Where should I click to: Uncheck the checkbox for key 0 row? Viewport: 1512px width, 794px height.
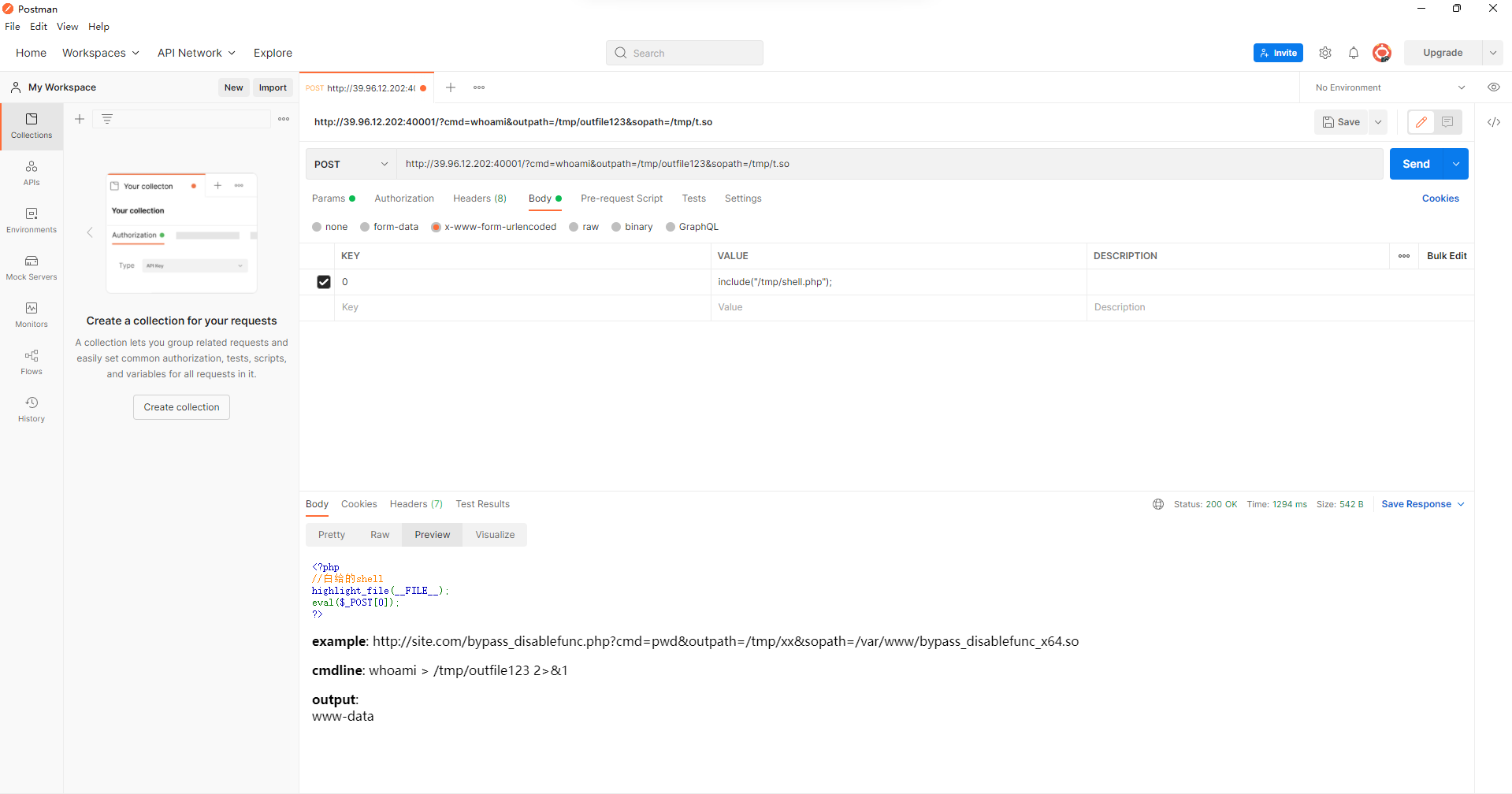(x=324, y=282)
